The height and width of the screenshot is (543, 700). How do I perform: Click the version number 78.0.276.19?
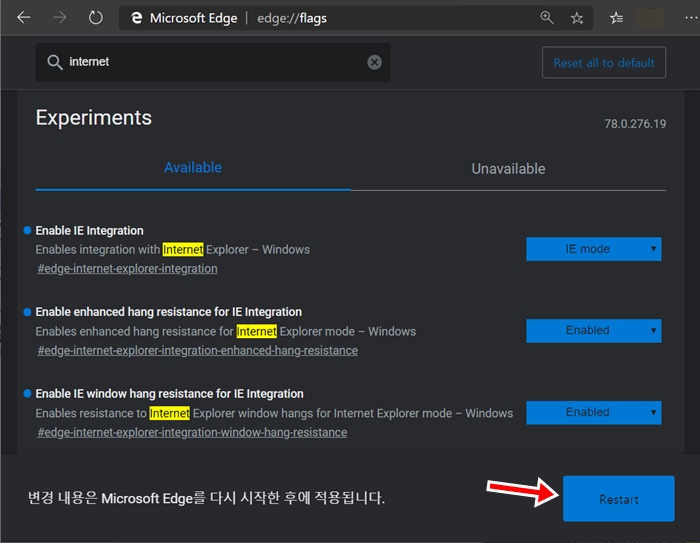[x=635, y=124]
